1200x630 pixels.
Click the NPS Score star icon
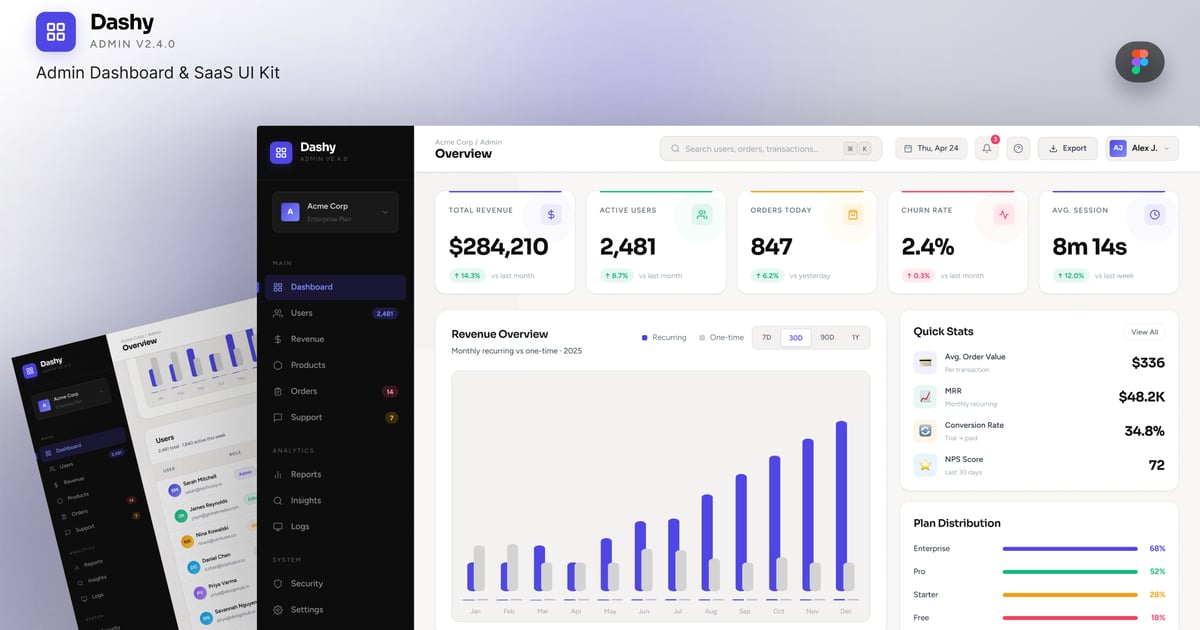pos(925,465)
